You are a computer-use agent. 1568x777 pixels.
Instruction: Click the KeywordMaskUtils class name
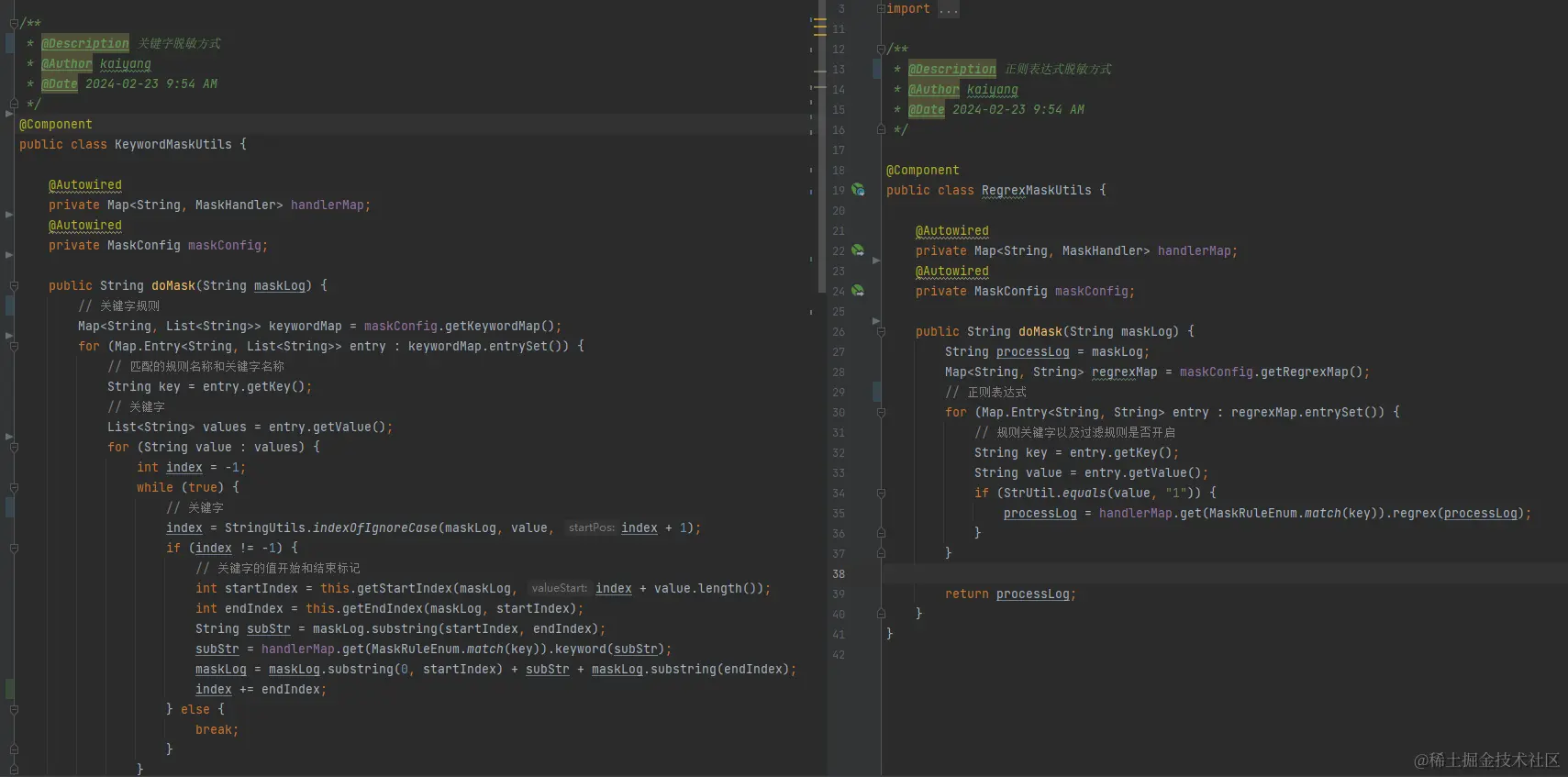click(x=173, y=145)
